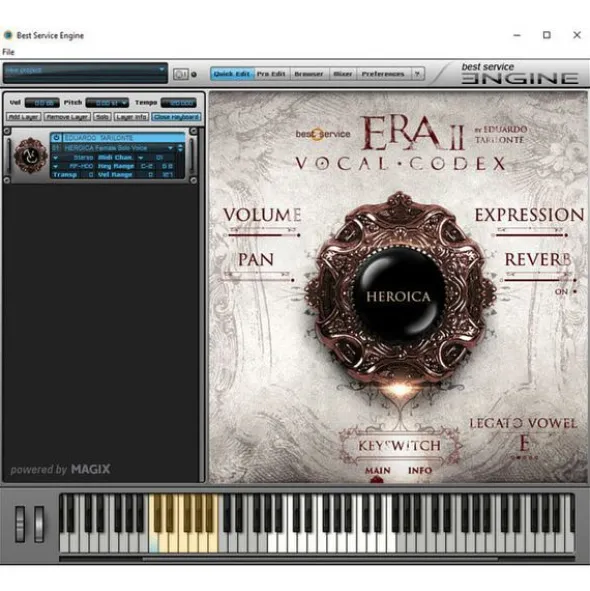Click the Pan slider
590x591 pixels.
258,280
